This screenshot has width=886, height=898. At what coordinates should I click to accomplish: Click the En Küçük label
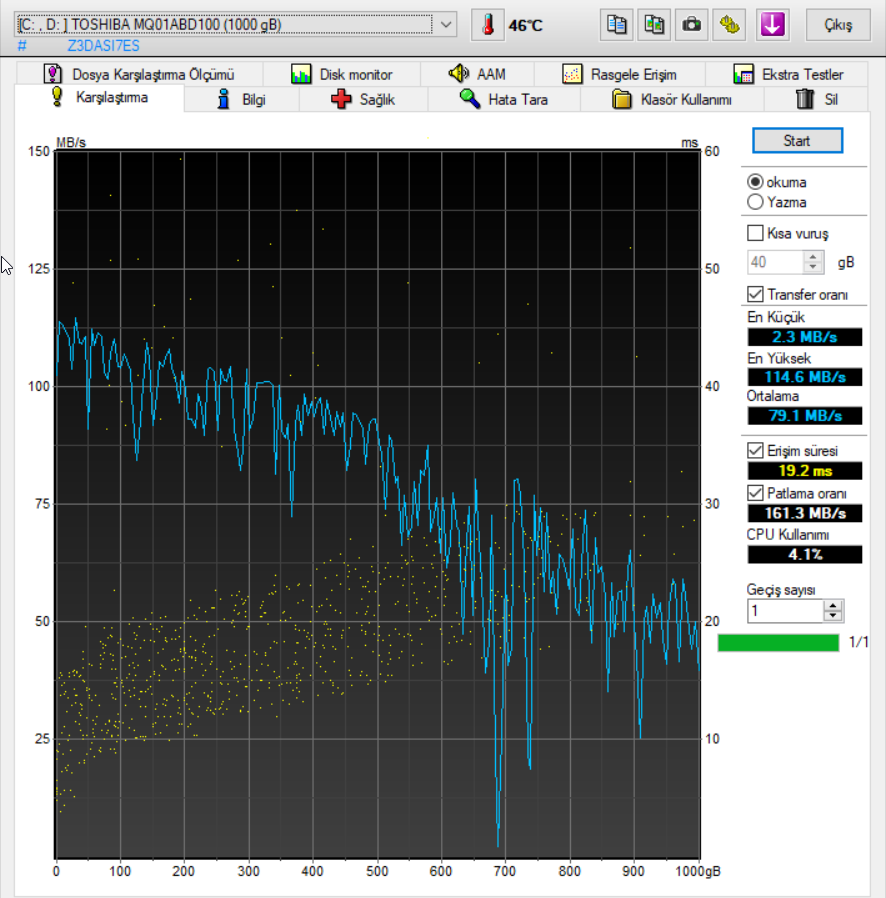[x=776, y=317]
